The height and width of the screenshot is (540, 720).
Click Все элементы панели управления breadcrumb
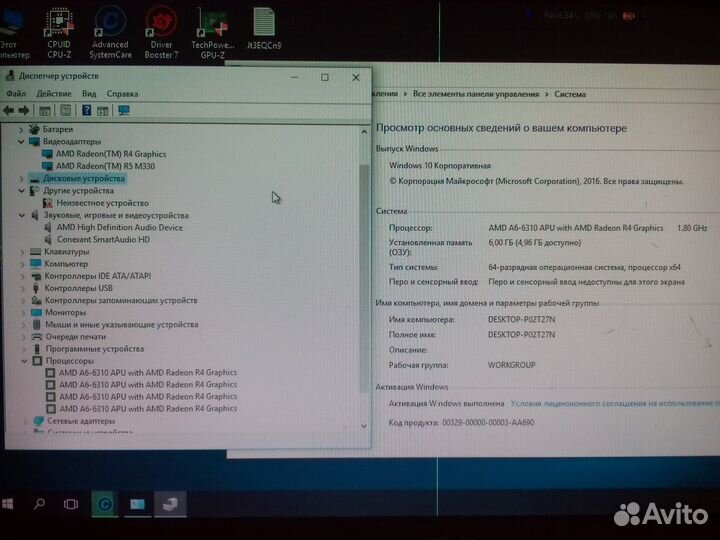[476, 94]
